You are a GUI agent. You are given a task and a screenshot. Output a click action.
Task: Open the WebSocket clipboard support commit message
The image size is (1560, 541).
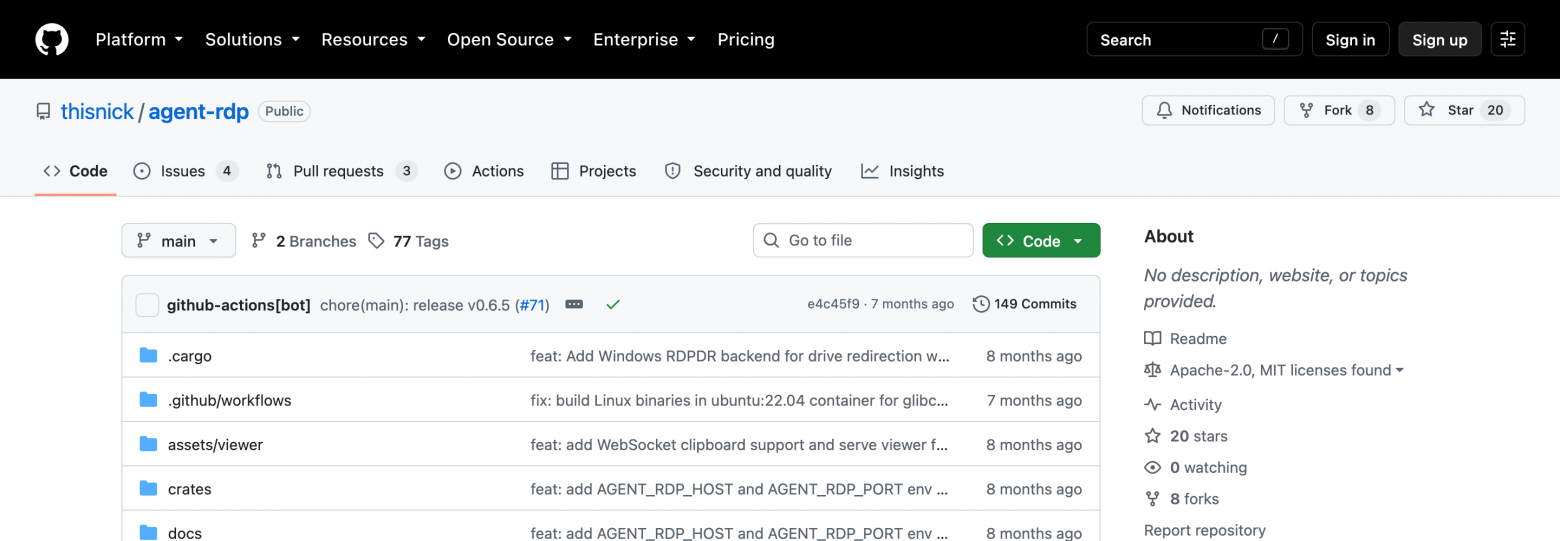740,445
